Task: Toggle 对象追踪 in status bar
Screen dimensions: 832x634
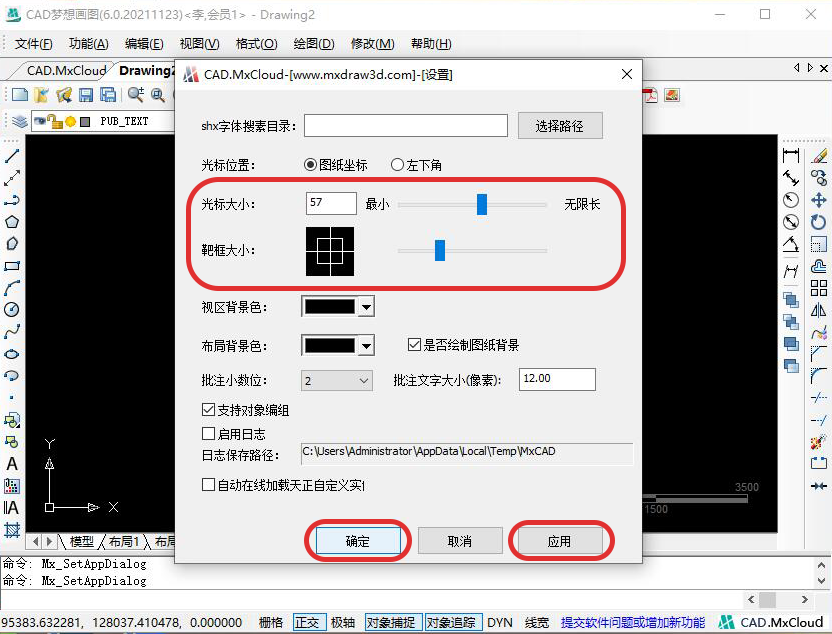Action: coord(453,622)
